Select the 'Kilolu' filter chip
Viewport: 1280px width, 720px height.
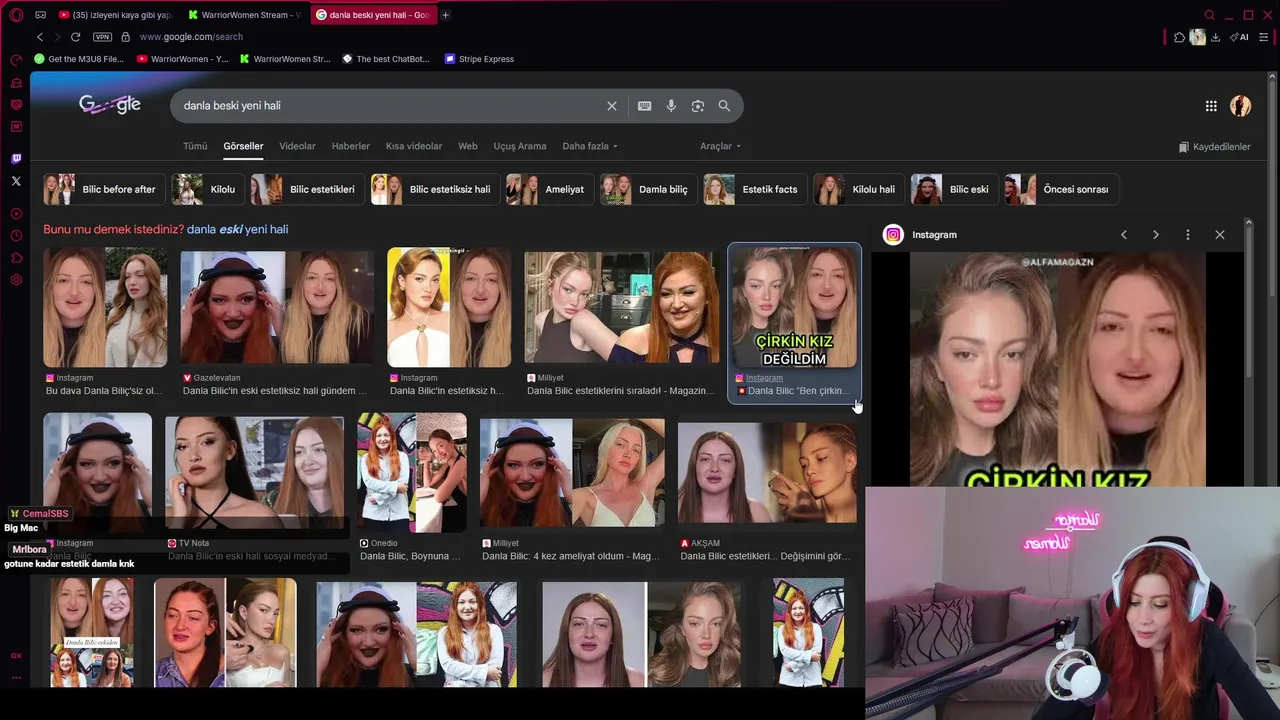[x=208, y=189]
